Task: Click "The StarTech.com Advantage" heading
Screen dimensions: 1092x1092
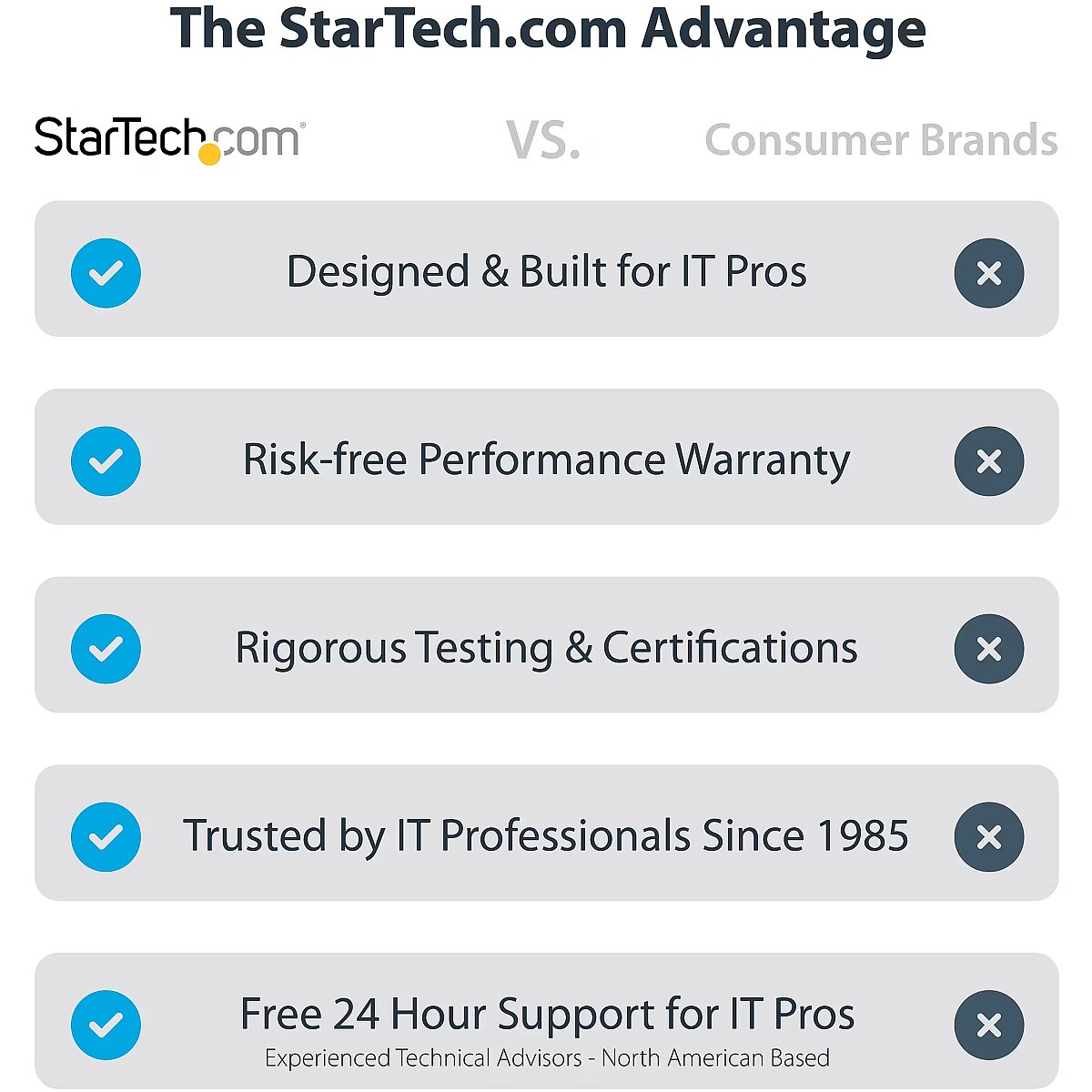Action: click(x=547, y=29)
